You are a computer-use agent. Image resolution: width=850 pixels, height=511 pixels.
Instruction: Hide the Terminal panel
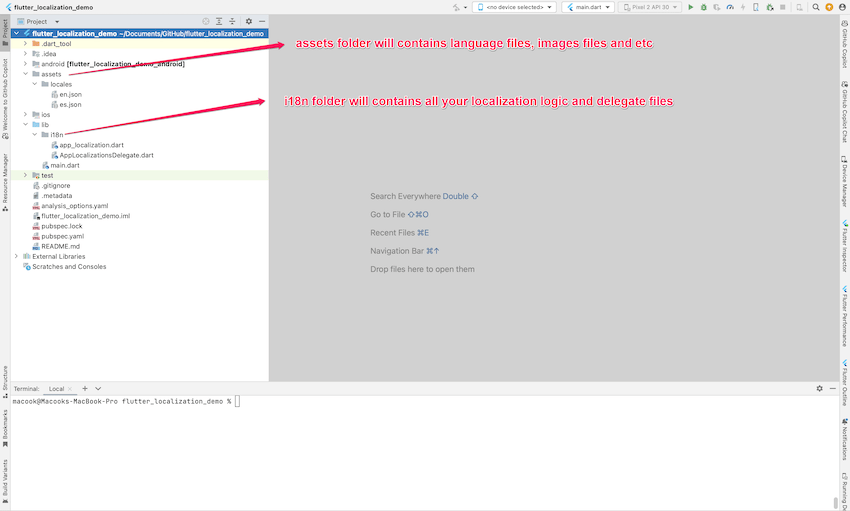(833, 389)
